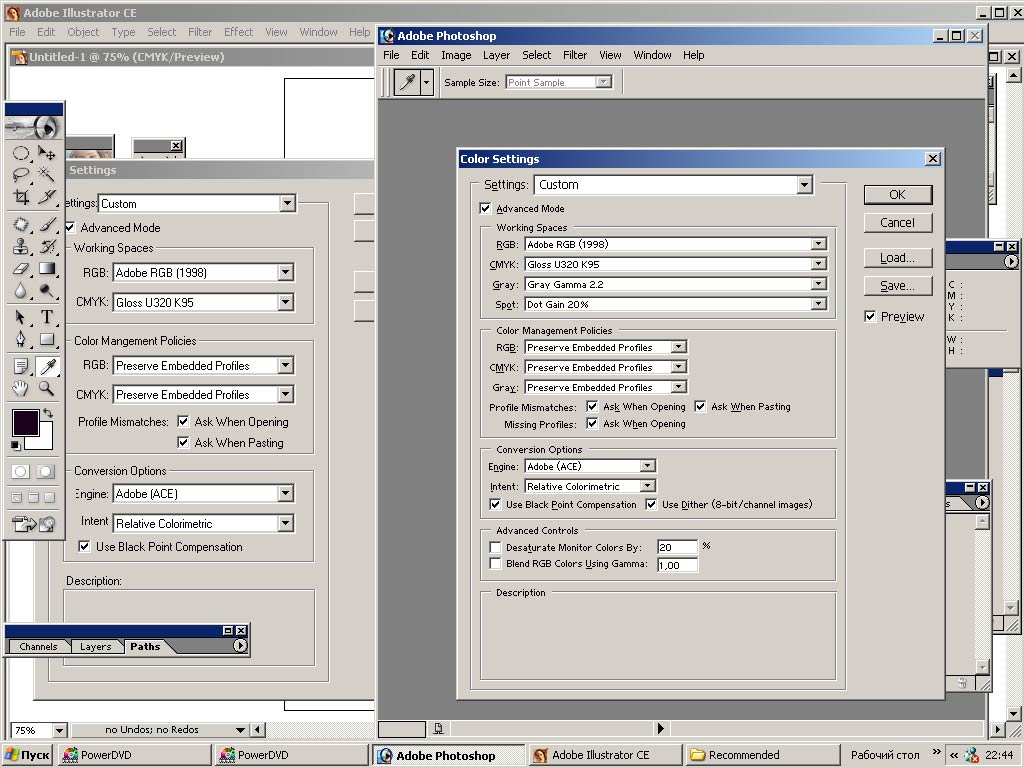Pick the Paintbrush tool
Image resolution: width=1024 pixels, height=768 pixels.
click(46, 225)
